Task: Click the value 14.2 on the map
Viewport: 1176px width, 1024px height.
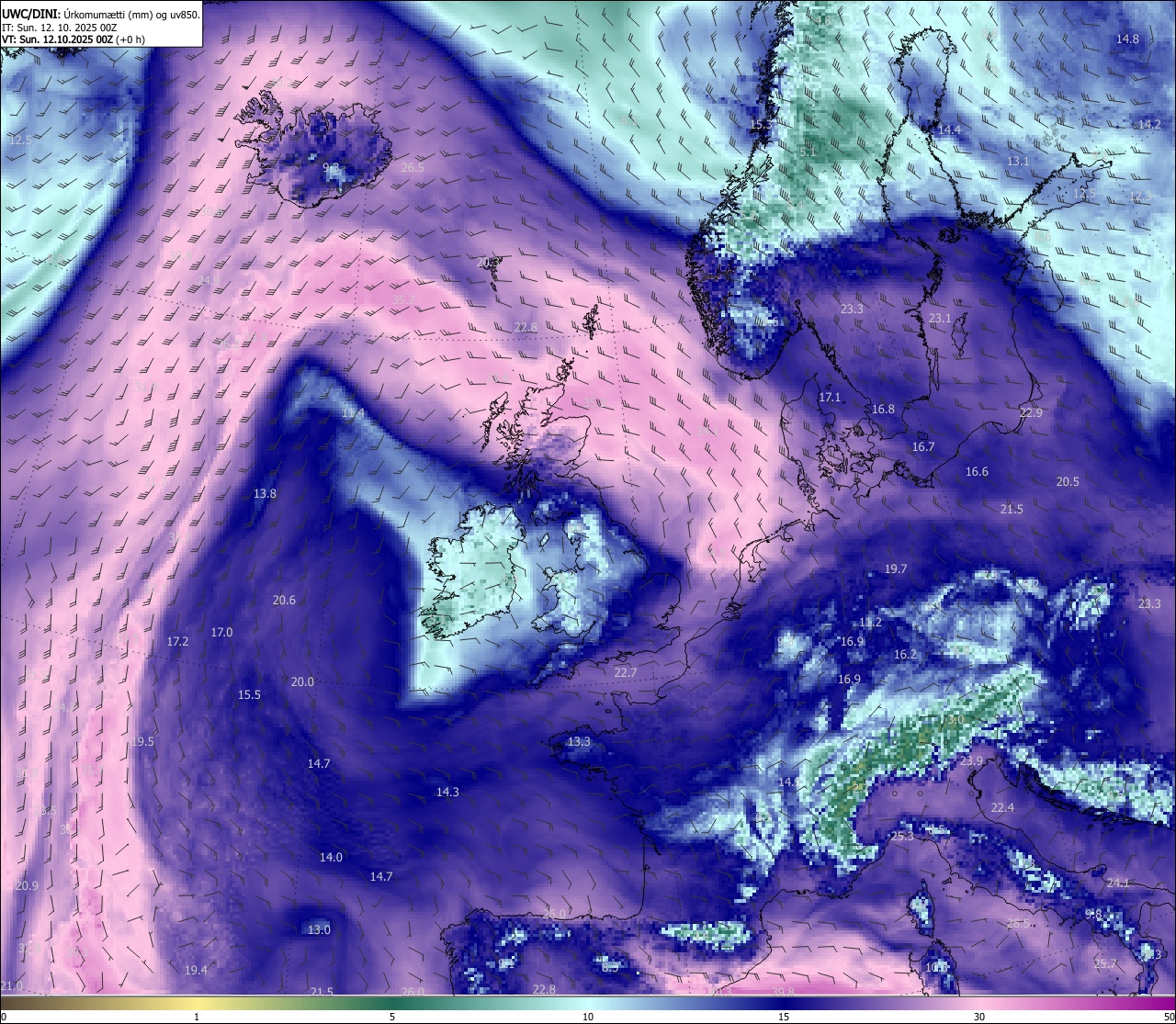Action: (x=1149, y=124)
